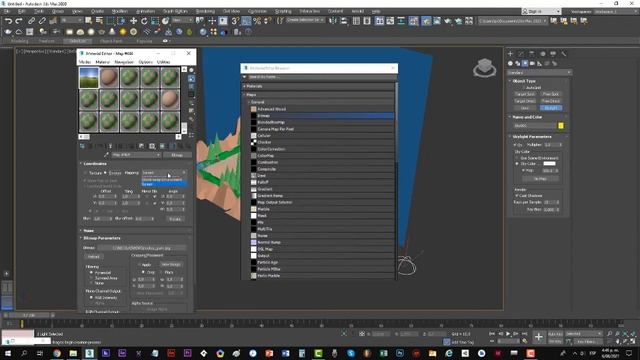Viewport: 640px width, 360px height.
Task: Open the Utilities wrench tab in Command Panel
Action: pyautogui.click(x=564, y=54)
